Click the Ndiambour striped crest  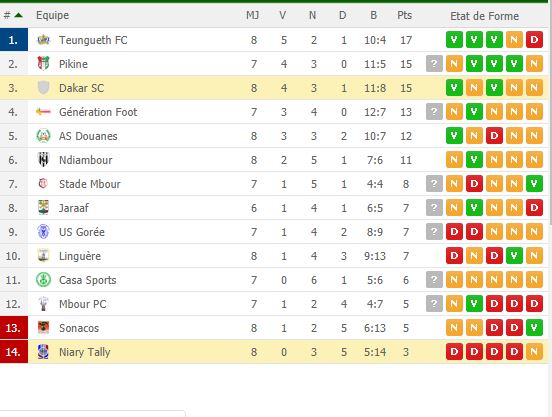coord(43,160)
